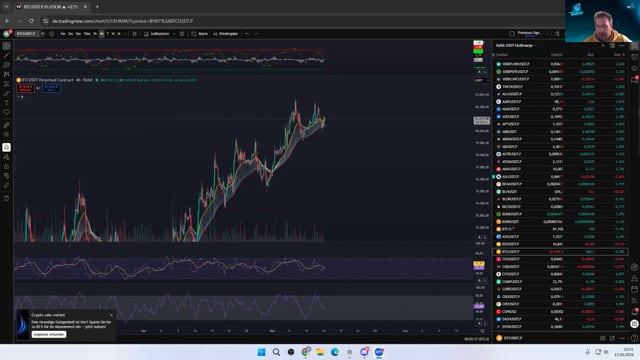Open the watchlist three-dots menu
Viewport: 640px width, 360px height.
pyautogui.click(x=622, y=46)
